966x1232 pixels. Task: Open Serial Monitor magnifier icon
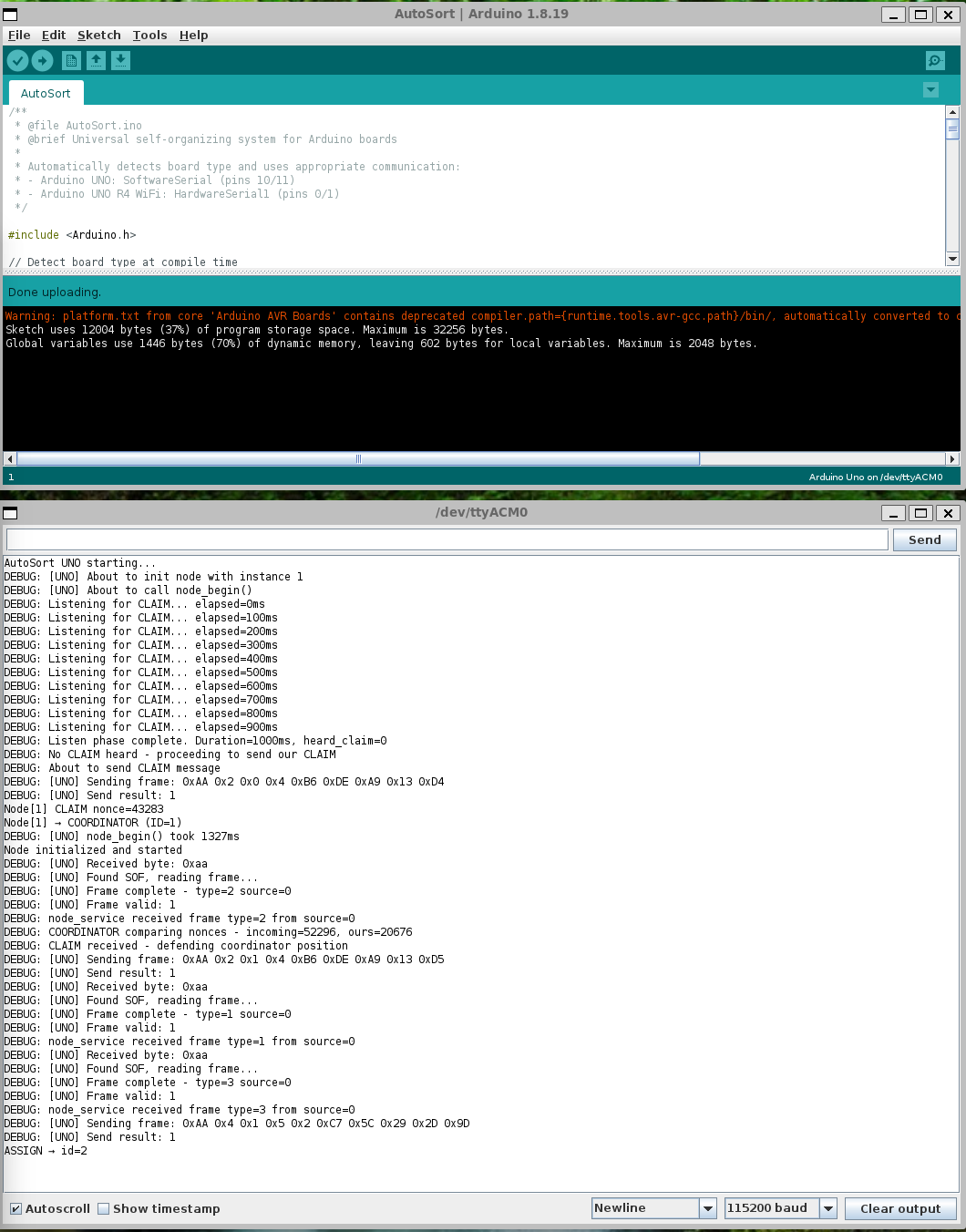tap(935, 60)
